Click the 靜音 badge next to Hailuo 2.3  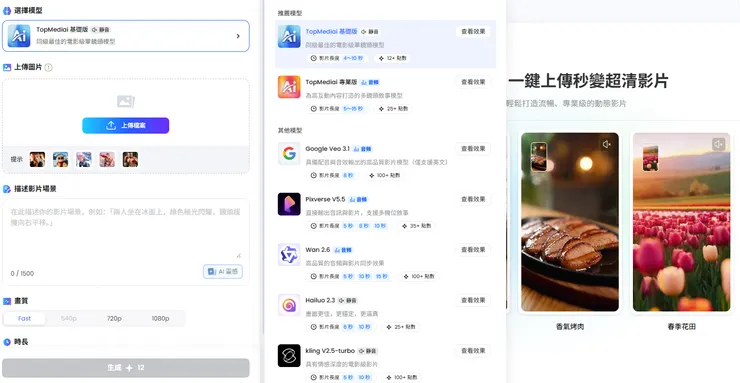348,300
